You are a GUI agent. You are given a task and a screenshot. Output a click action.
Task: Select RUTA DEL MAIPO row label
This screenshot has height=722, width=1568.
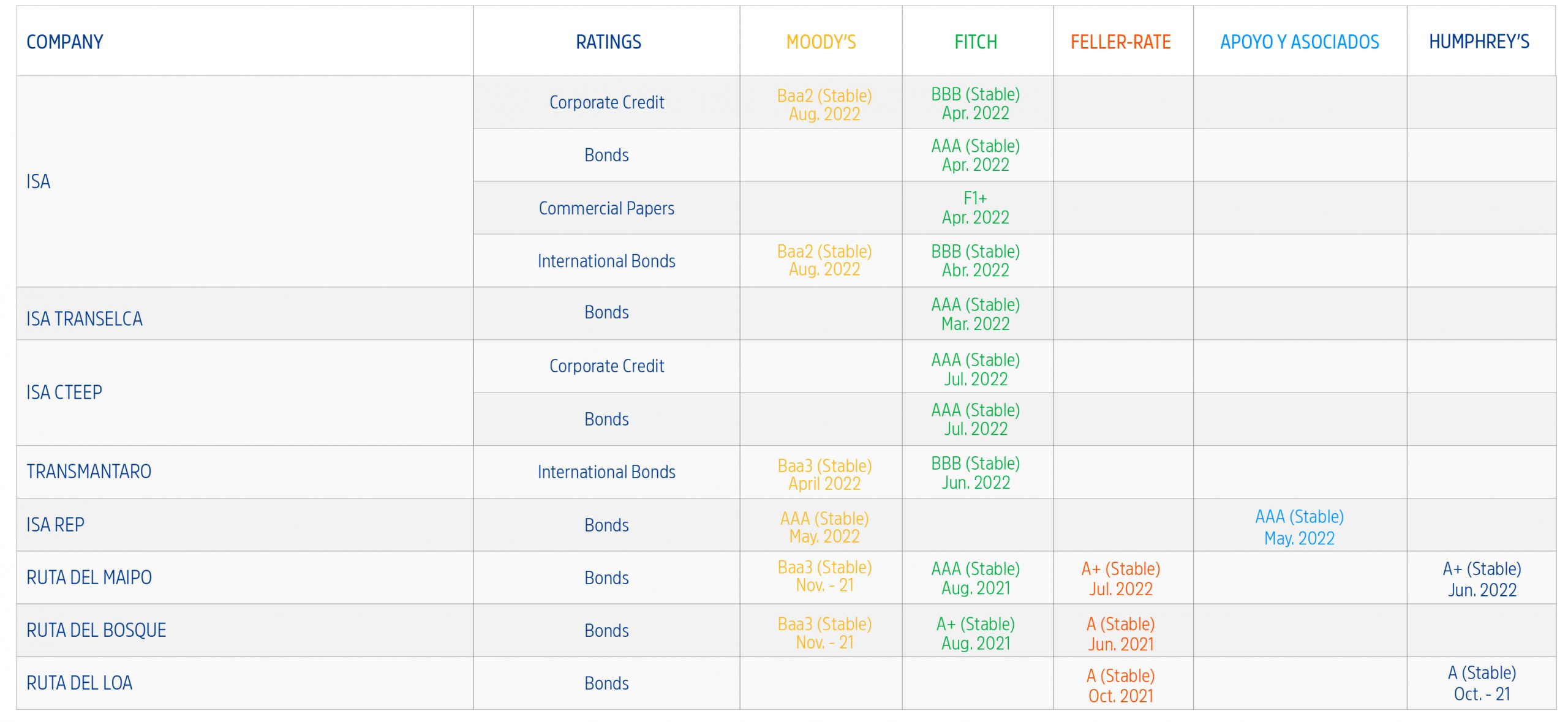pyautogui.click(x=89, y=577)
